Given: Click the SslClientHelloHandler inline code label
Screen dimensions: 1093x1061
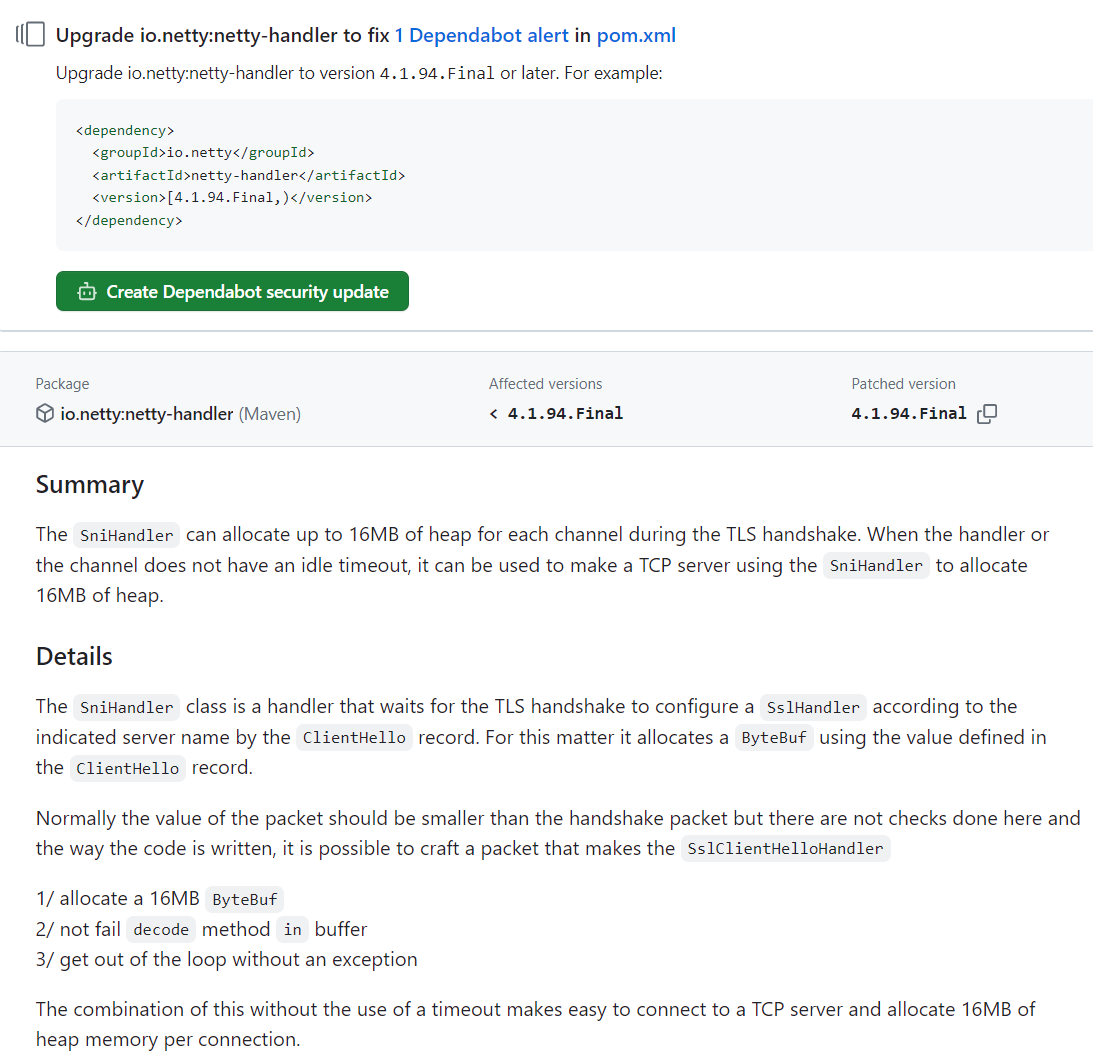Looking at the screenshot, I should pyautogui.click(x=786, y=848).
